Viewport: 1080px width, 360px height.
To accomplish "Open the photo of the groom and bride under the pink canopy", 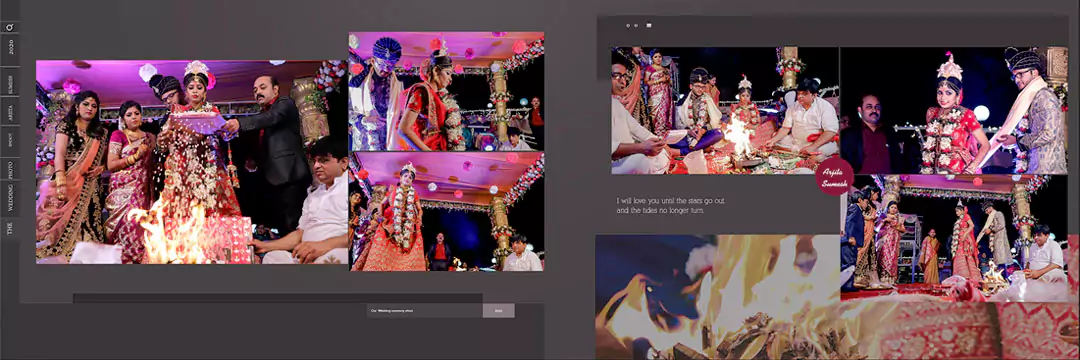I will 446,91.
